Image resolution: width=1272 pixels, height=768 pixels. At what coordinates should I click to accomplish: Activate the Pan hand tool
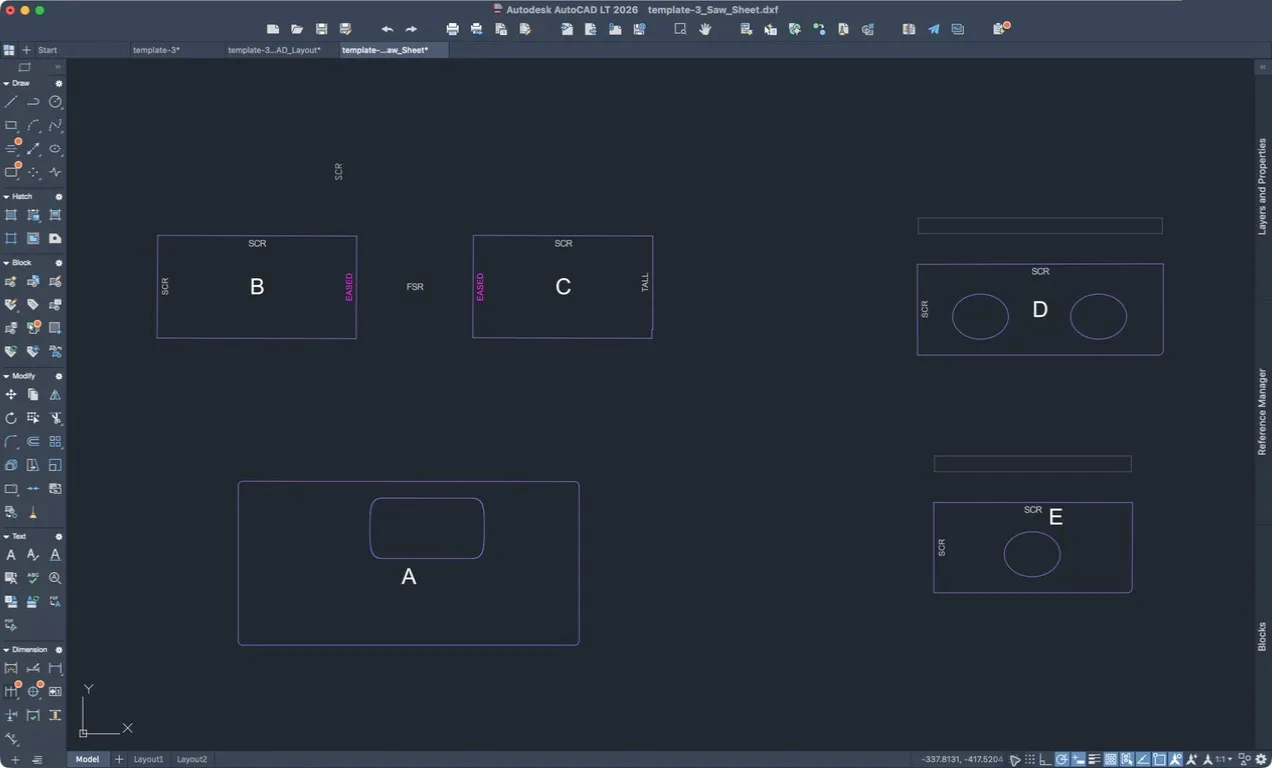click(705, 29)
